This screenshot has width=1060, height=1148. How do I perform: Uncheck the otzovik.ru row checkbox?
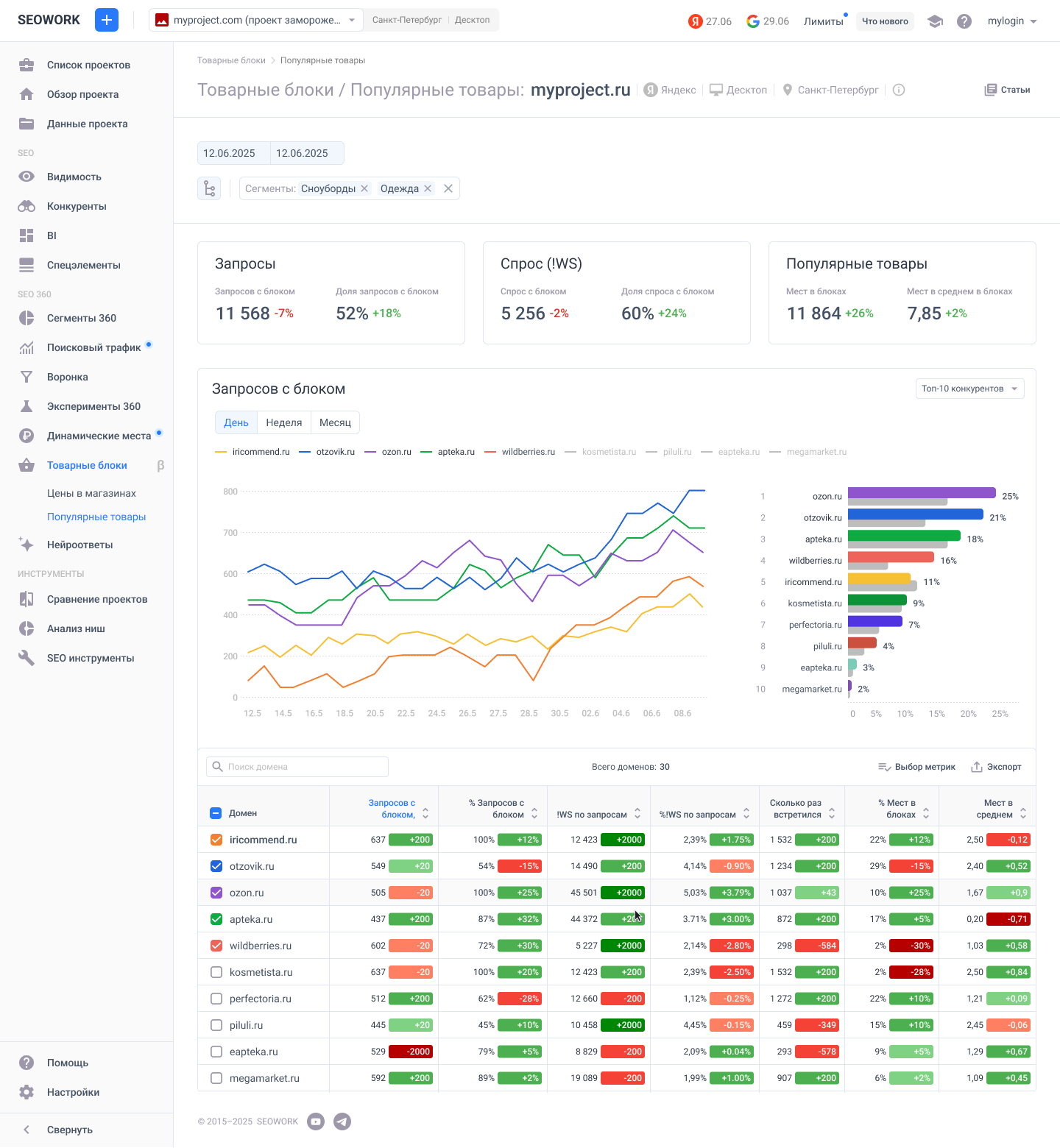tap(216, 866)
